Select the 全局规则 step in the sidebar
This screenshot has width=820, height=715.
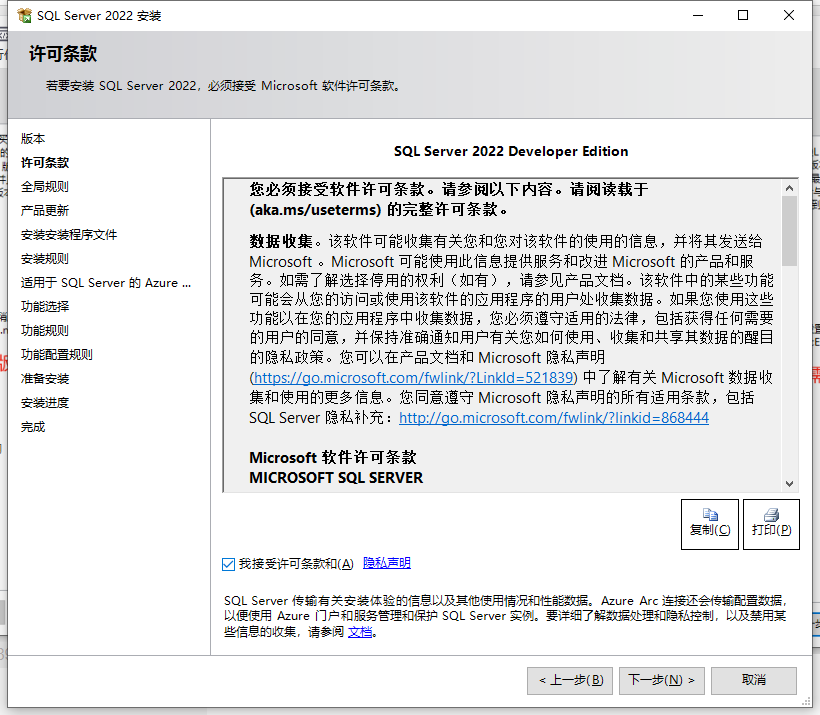(45, 187)
